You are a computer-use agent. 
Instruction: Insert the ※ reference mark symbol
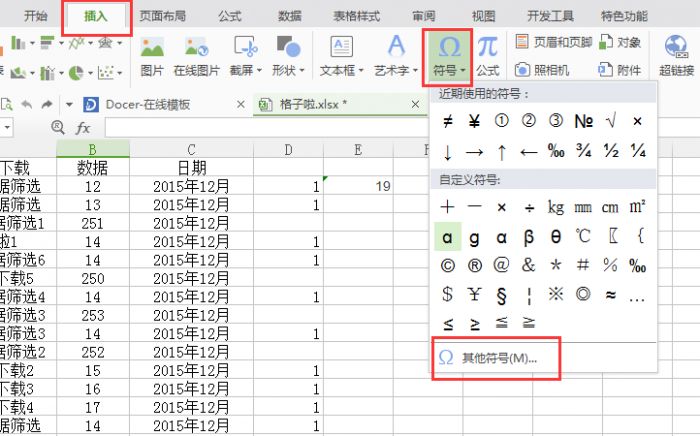tap(556, 295)
